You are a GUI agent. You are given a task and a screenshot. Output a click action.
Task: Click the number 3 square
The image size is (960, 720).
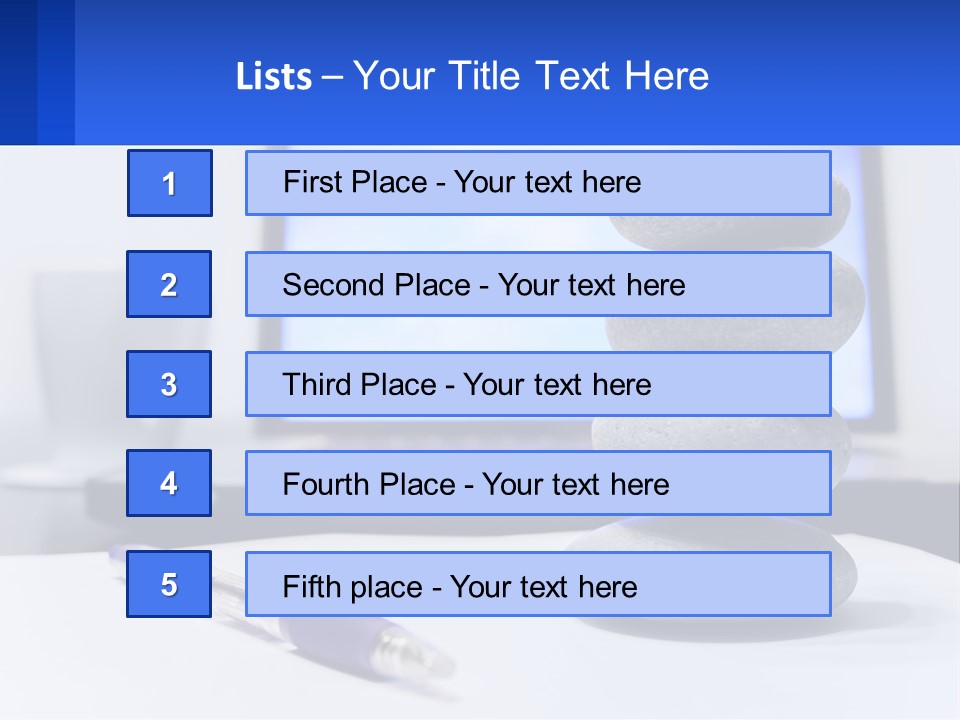coord(169,384)
